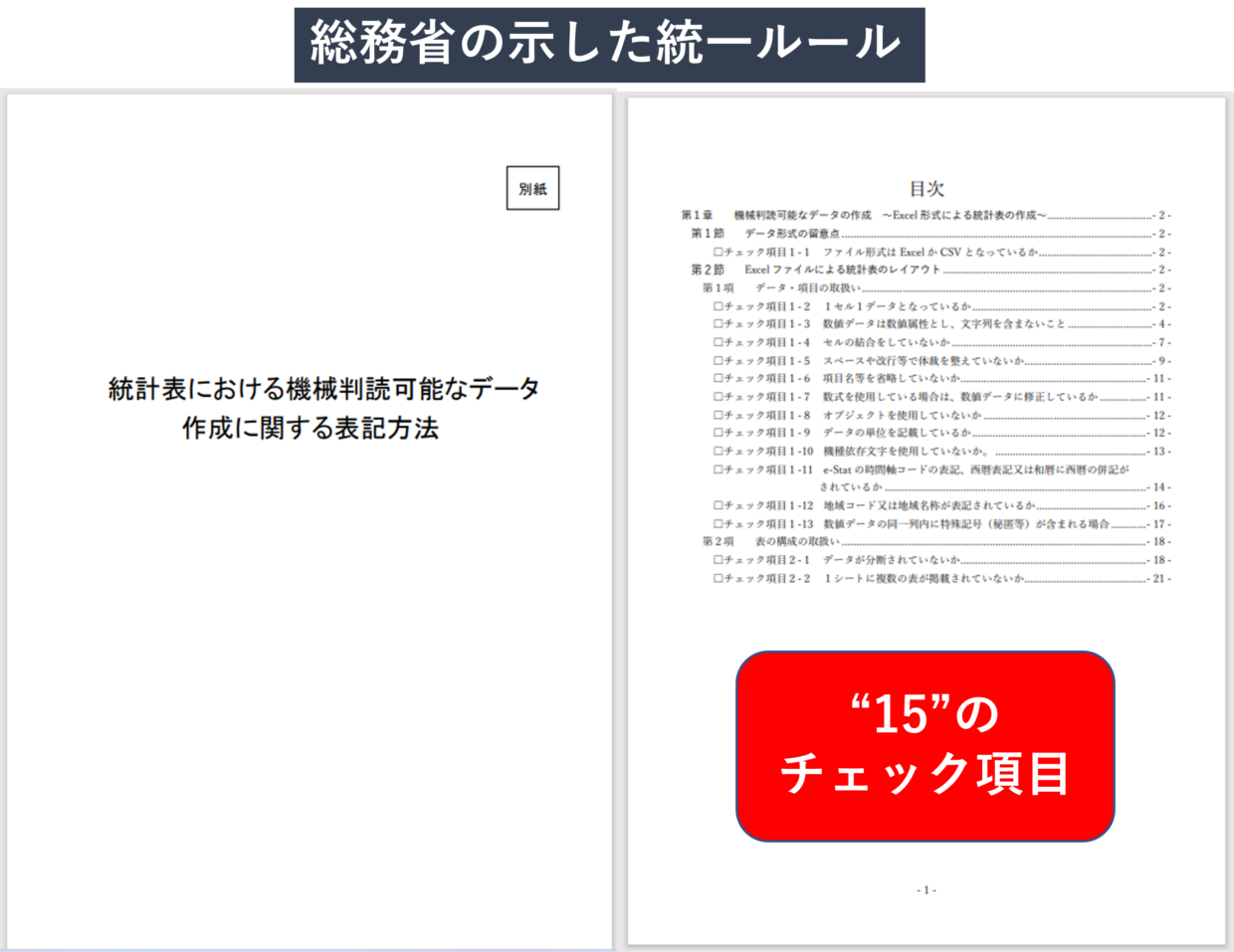Select the 別紙 box on the cover page
Viewport: 1234px width, 952px height.
(x=532, y=188)
